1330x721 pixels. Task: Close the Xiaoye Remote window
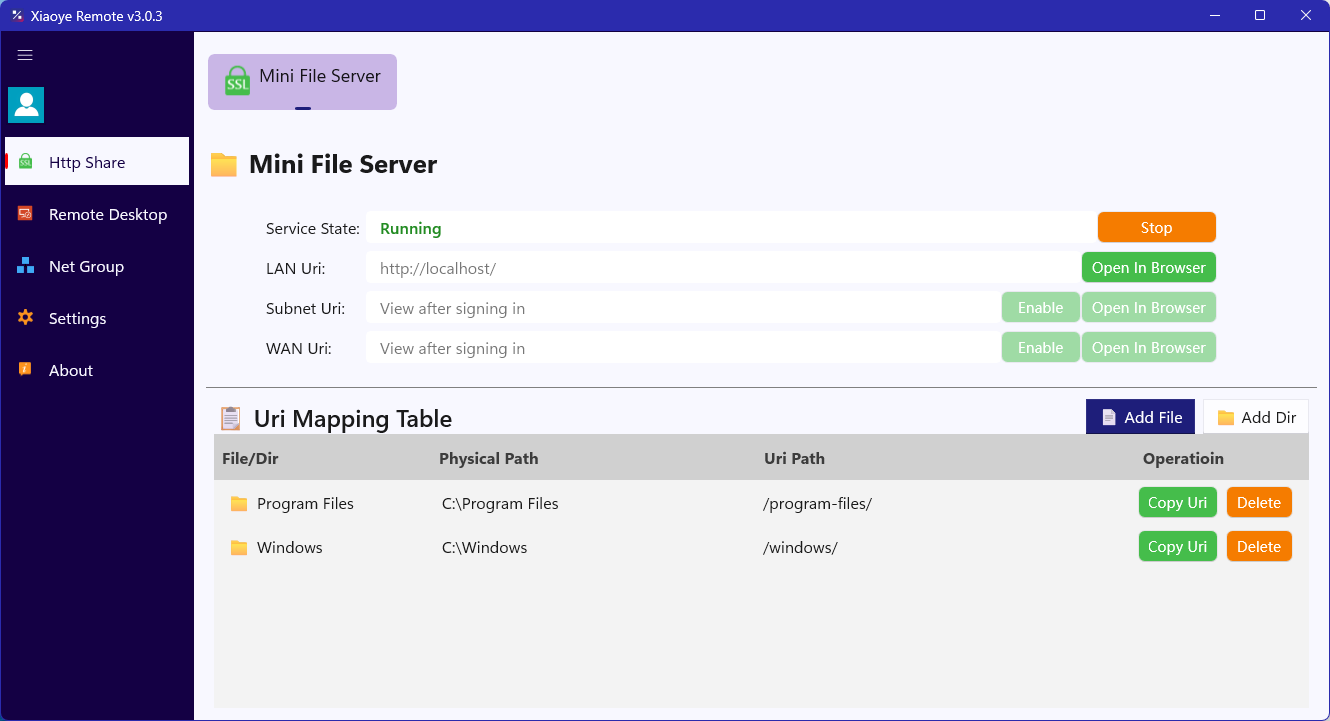pos(1306,15)
